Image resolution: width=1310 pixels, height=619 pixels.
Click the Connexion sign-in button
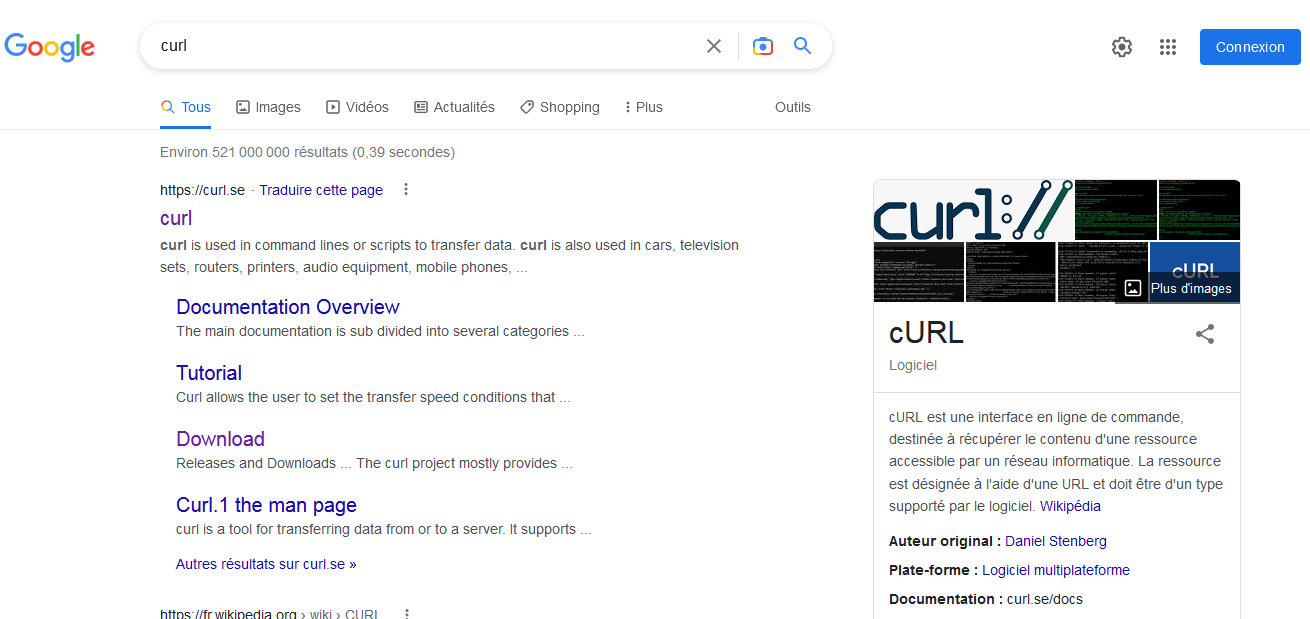tap(1250, 47)
